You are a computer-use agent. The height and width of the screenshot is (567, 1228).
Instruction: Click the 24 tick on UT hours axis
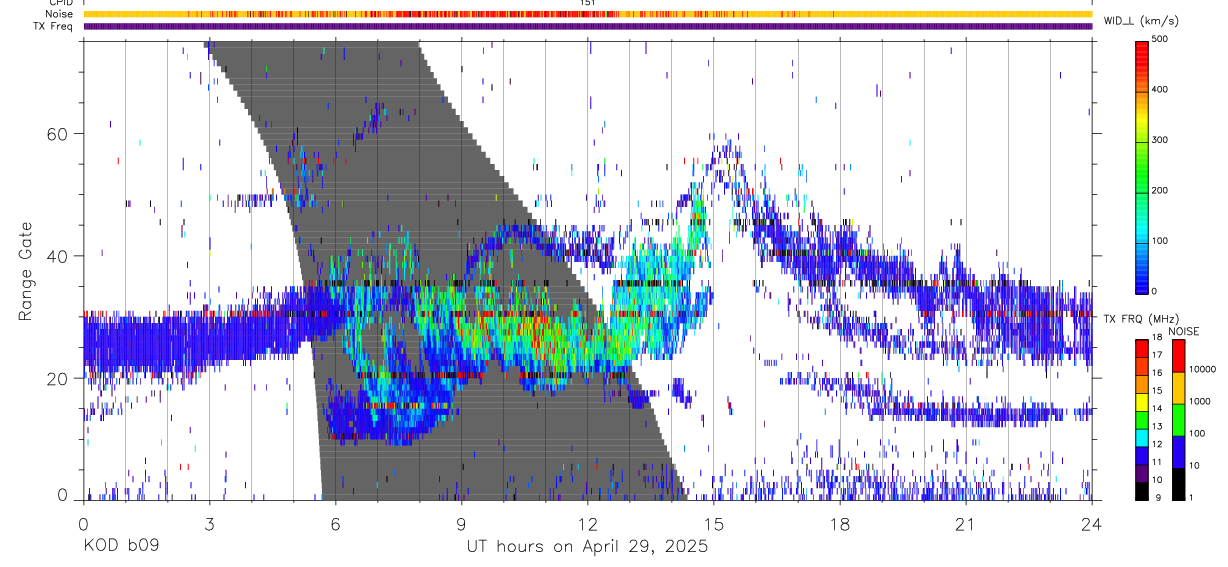point(1092,523)
